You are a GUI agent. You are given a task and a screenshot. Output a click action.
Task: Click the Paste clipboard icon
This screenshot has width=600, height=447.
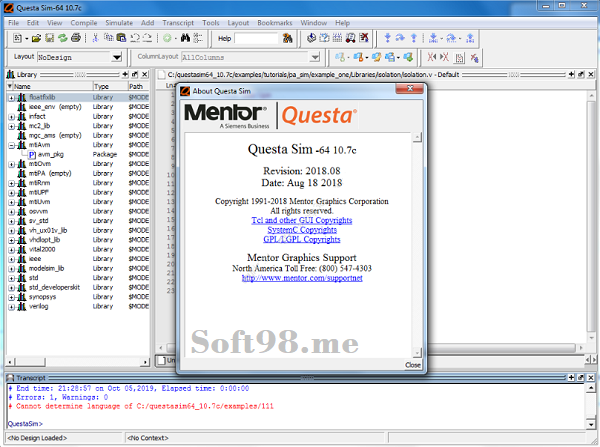coord(121,38)
